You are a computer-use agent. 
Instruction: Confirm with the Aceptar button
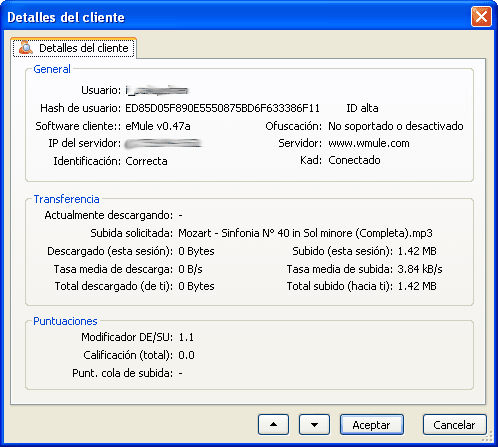(x=372, y=425)
